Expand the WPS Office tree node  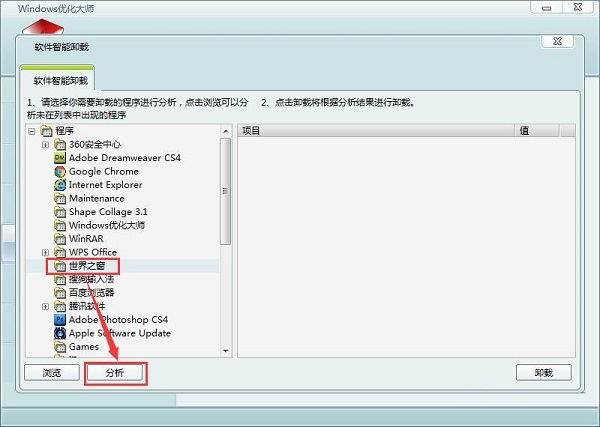[46, 253]
